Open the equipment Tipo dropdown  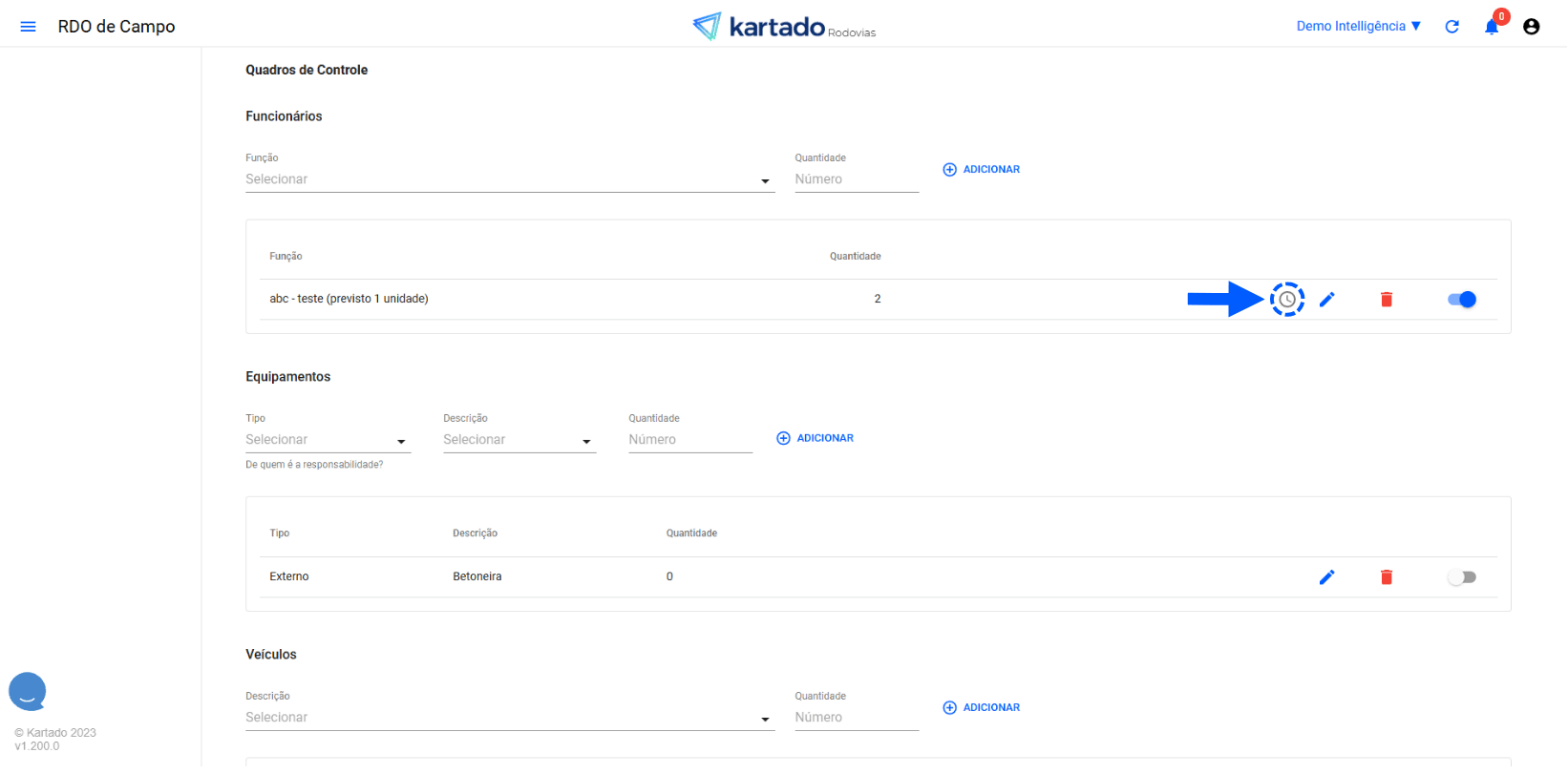[327, 440]
